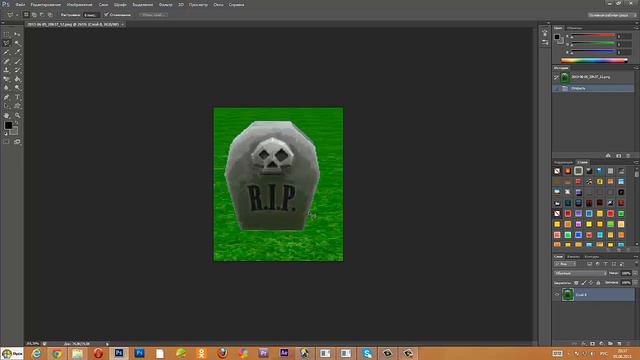Open the workspace switcher dropdown at top right
This screenshot has width=640, height=360.
pyautogui.click(x=611, y=15)
